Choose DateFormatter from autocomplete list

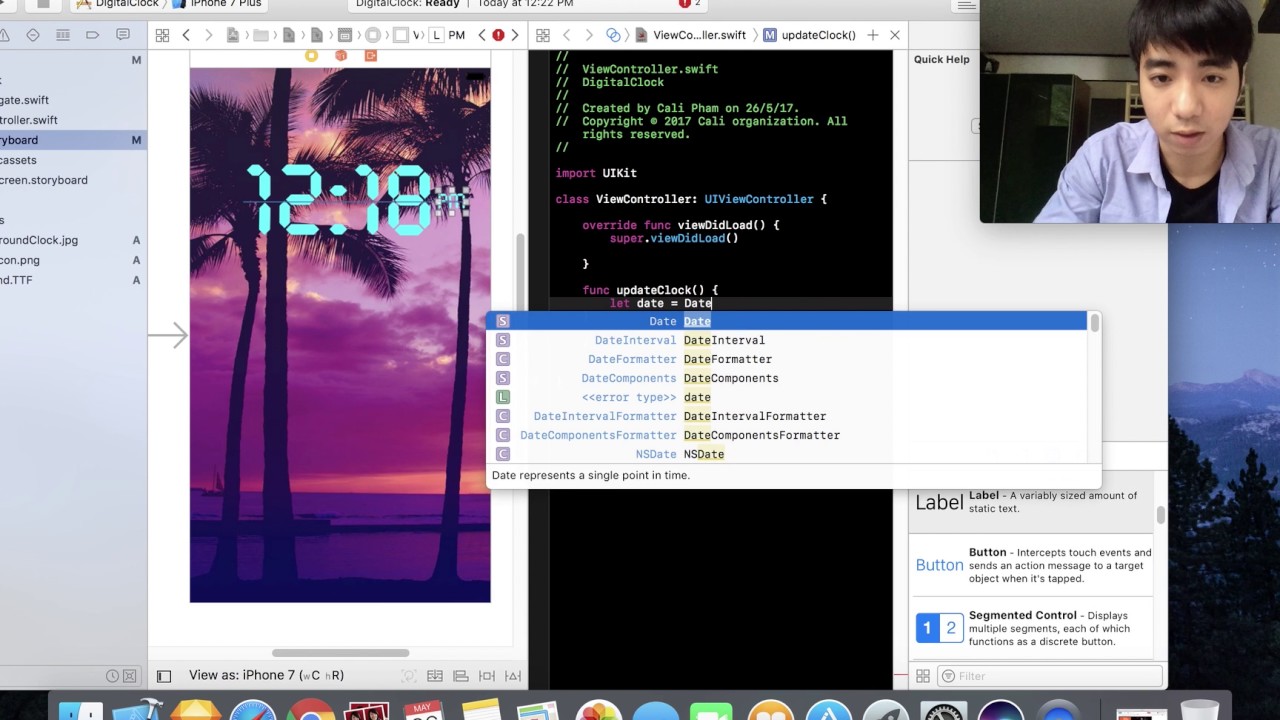click(786, 359)
